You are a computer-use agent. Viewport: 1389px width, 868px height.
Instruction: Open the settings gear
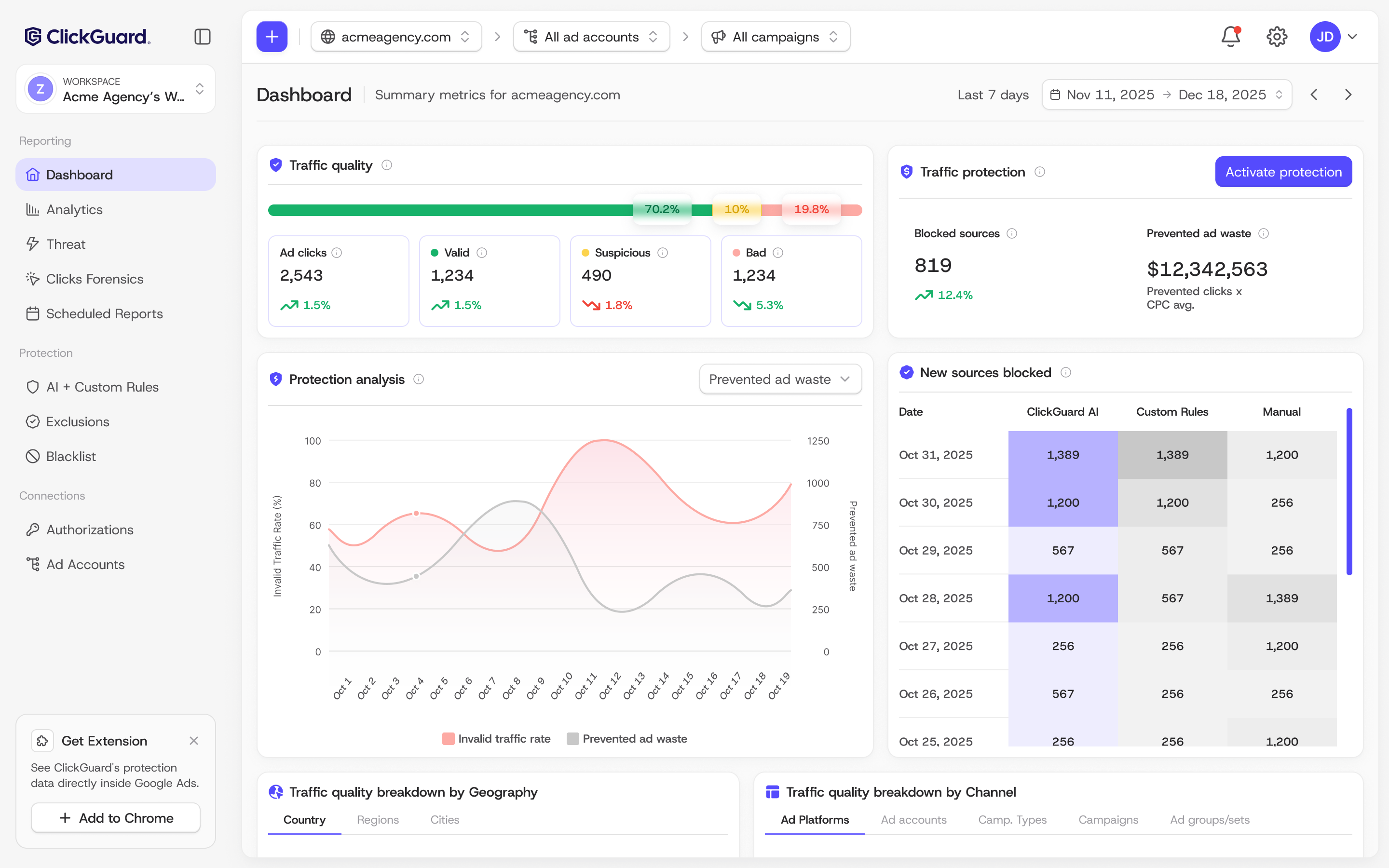click(x=1277, y=37)
